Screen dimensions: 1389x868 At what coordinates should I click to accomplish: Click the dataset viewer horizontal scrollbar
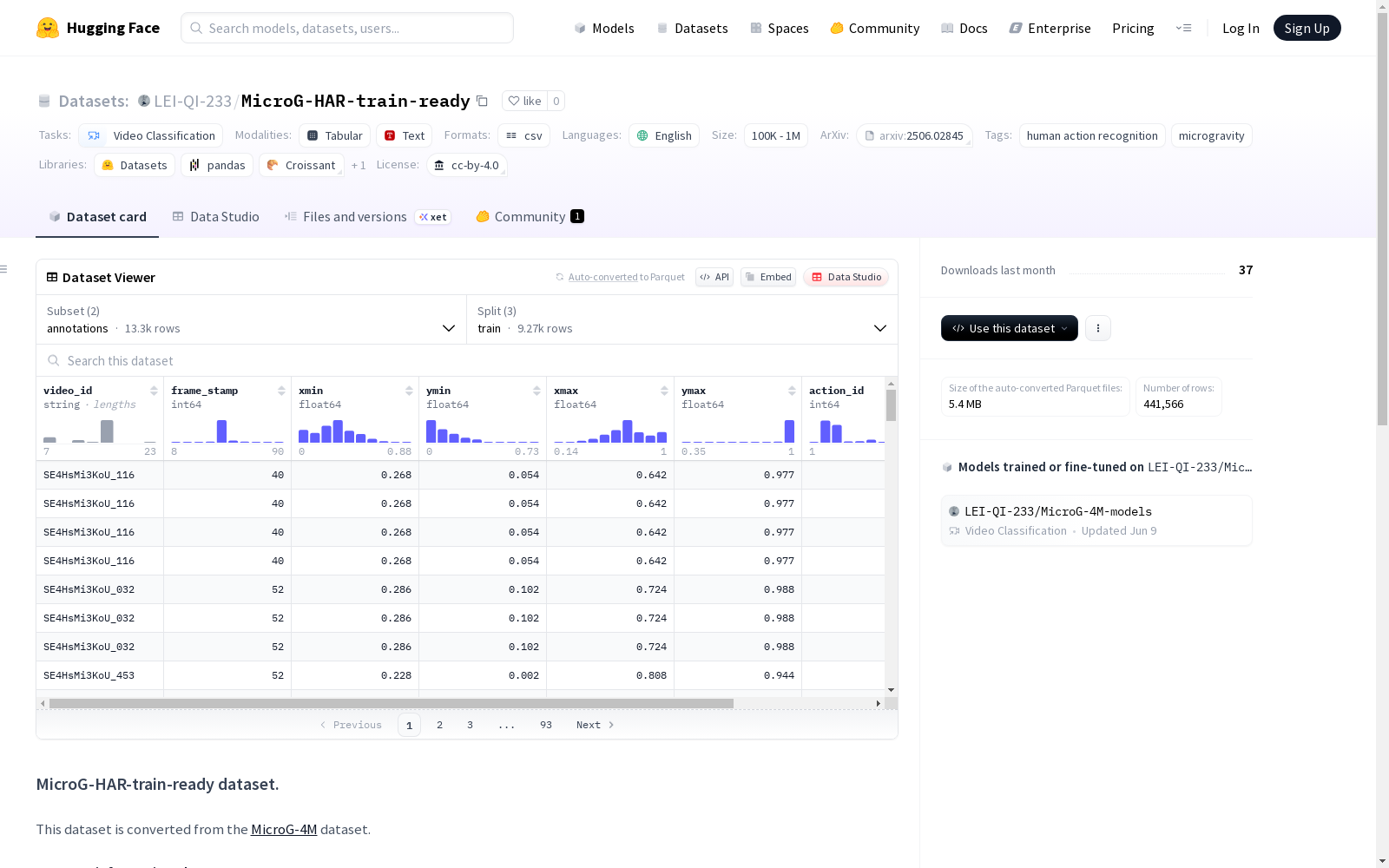click(392, 703)
